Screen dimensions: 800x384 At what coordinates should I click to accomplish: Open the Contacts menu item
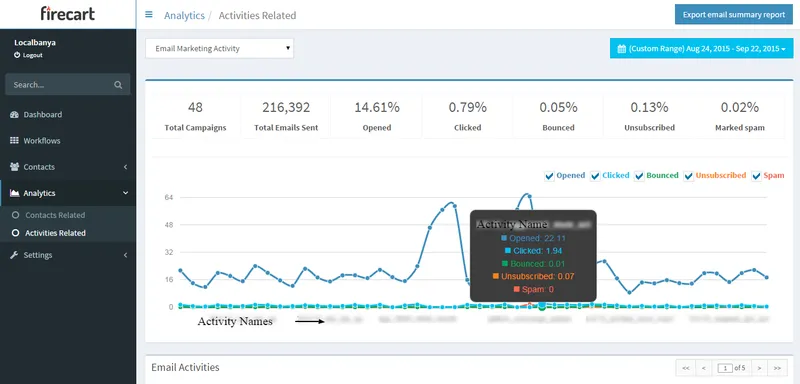pos(68,167)
